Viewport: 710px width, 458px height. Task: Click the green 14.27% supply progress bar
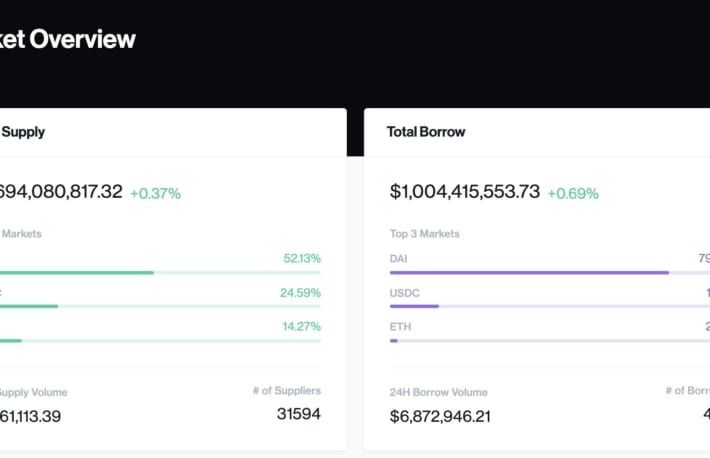coord(160,341)
